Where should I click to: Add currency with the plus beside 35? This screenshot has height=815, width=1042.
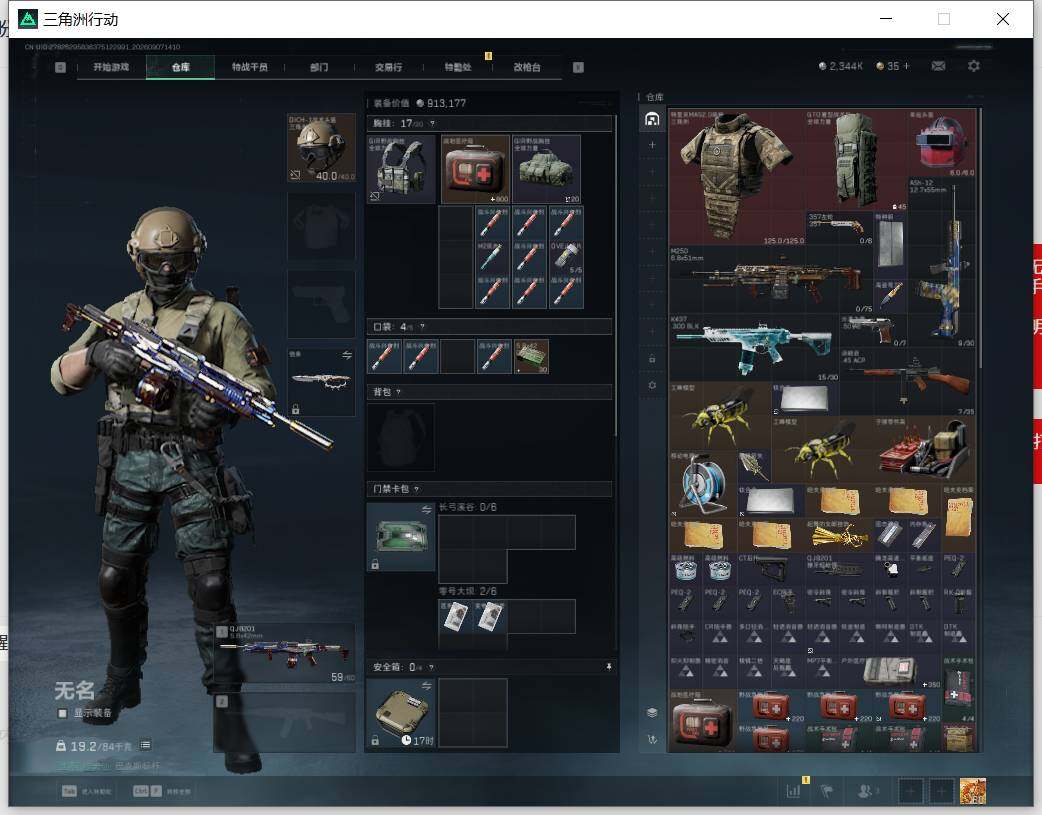coord(906,66)
